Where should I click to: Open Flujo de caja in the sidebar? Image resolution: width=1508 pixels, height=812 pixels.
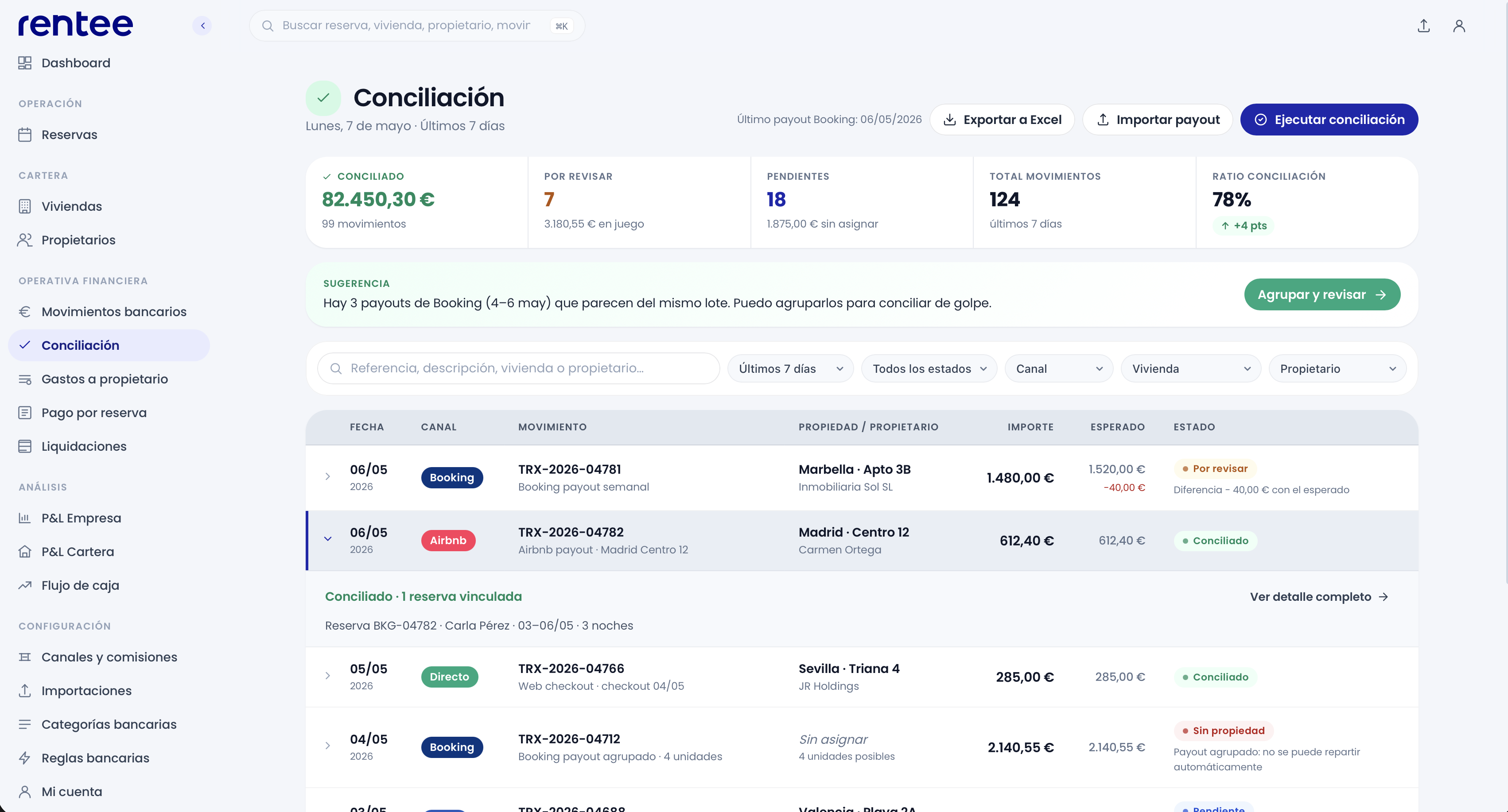(109, 585)
